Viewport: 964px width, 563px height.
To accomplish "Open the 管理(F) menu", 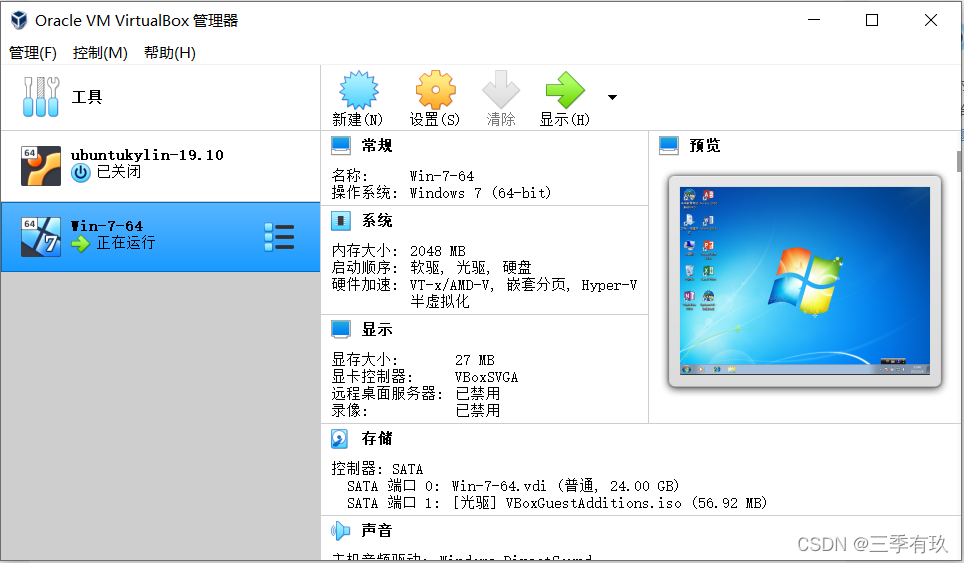I will tap(33, 53).
